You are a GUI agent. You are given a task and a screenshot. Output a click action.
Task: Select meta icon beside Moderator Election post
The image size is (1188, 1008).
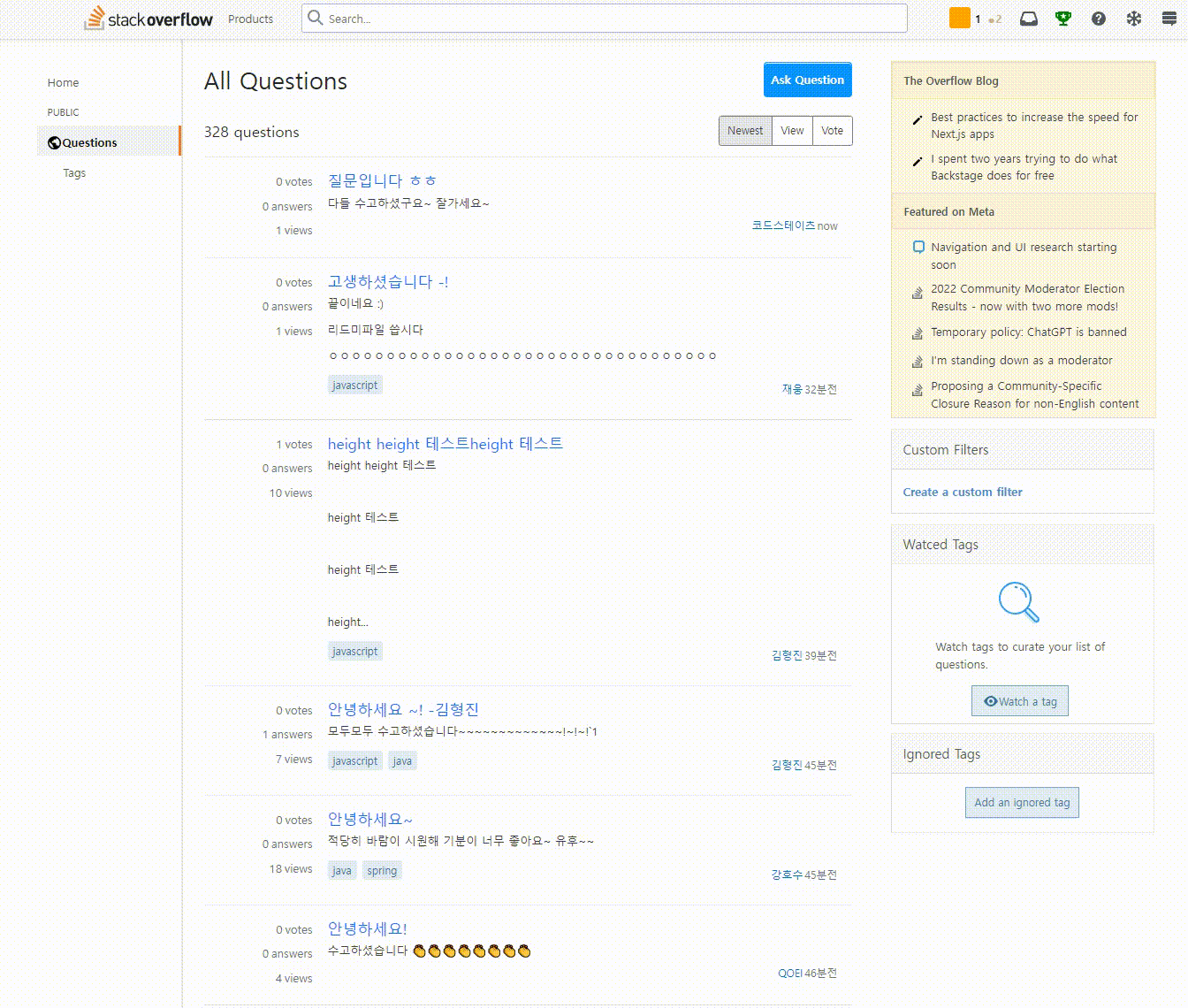click(x=918, y=293)
